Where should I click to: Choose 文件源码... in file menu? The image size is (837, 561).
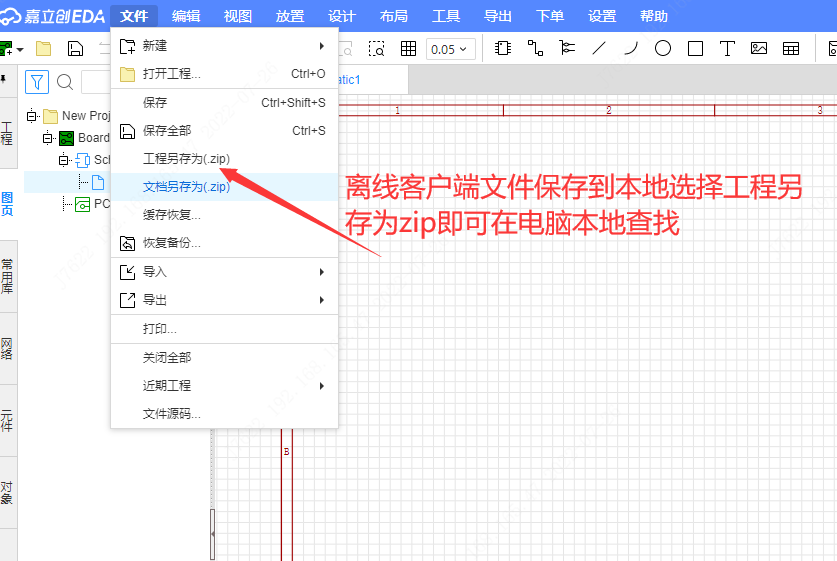(x=224, y=414)
